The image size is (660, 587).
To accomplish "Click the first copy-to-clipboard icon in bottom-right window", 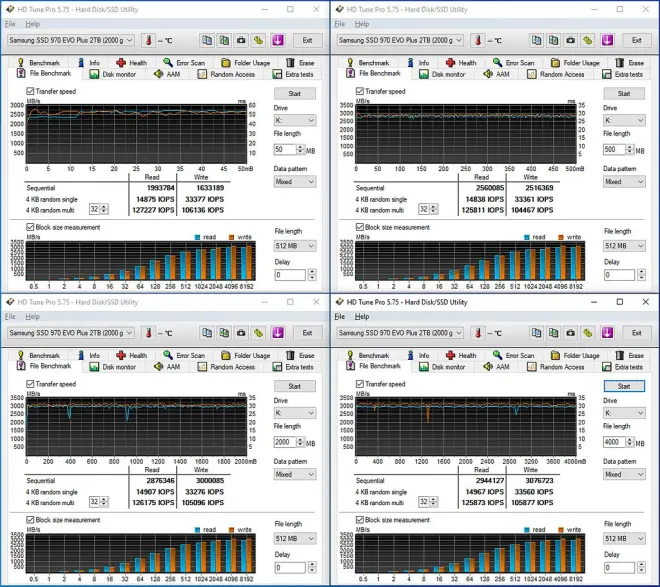I will click(536, 333).
